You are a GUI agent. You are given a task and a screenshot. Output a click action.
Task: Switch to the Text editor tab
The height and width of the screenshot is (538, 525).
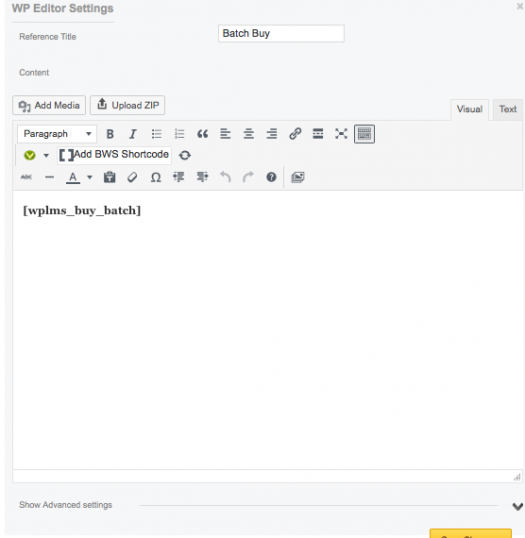click(508, 109)
